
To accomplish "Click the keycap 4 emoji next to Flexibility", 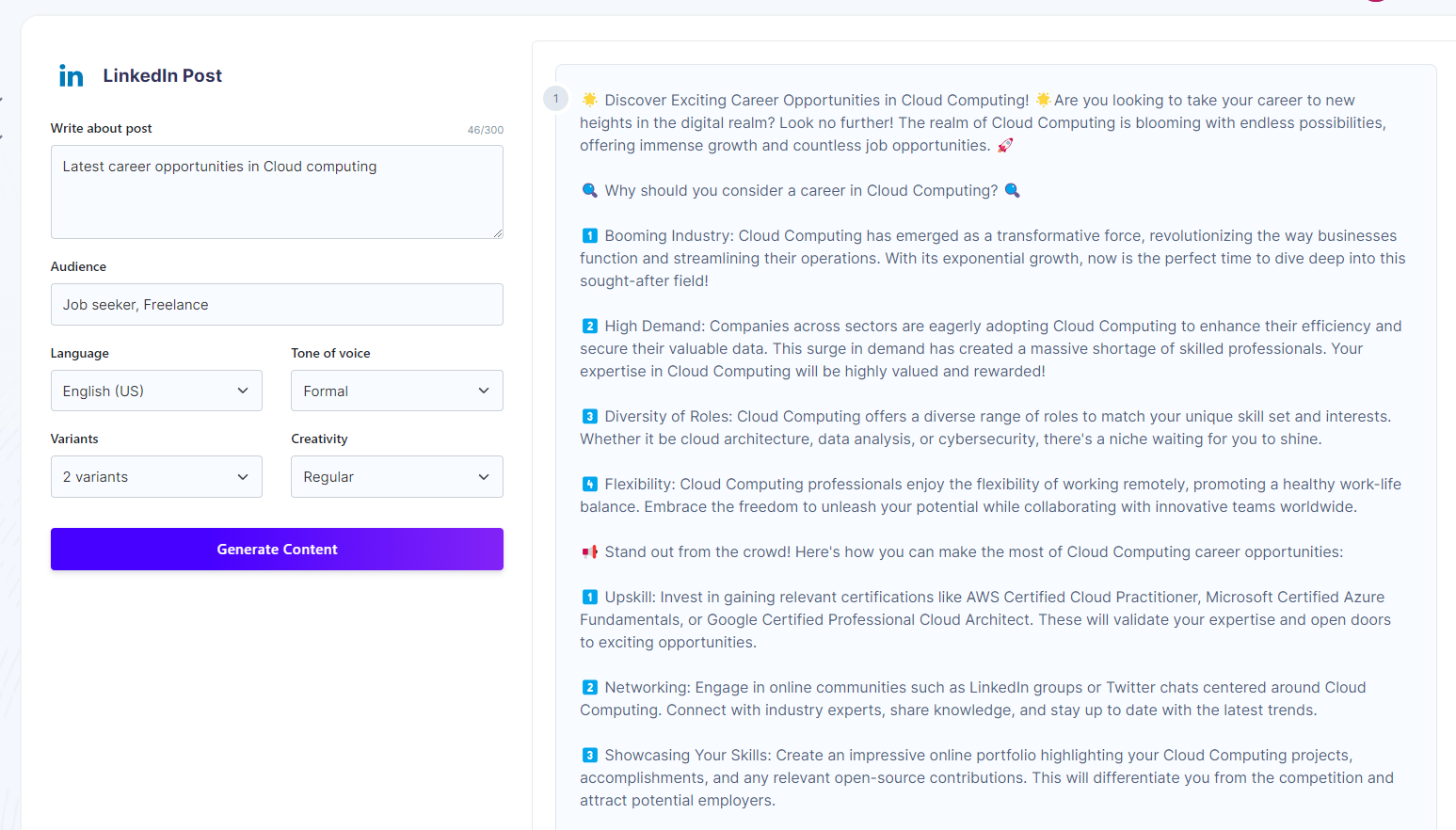I will click(x=589, y=483).
